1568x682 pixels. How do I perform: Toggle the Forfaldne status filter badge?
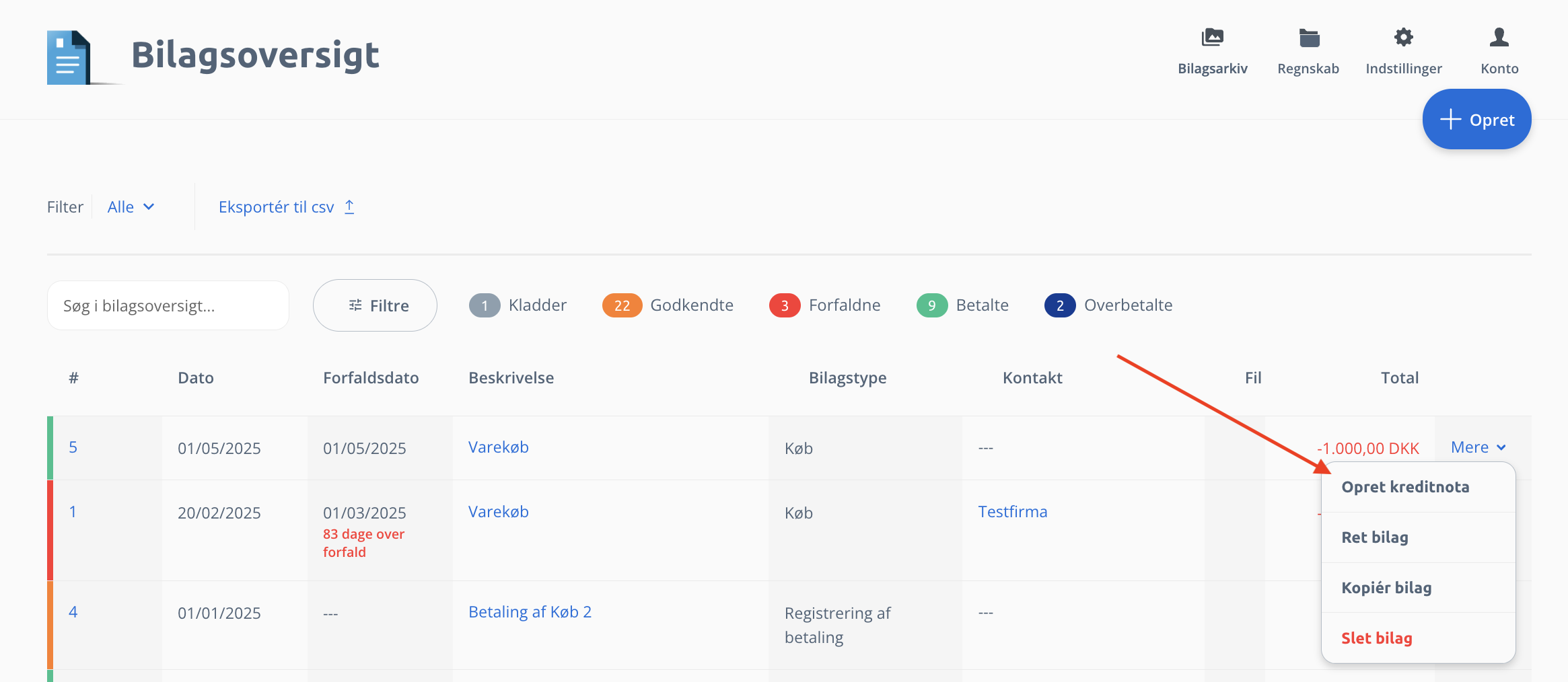(x=785, y=305)
